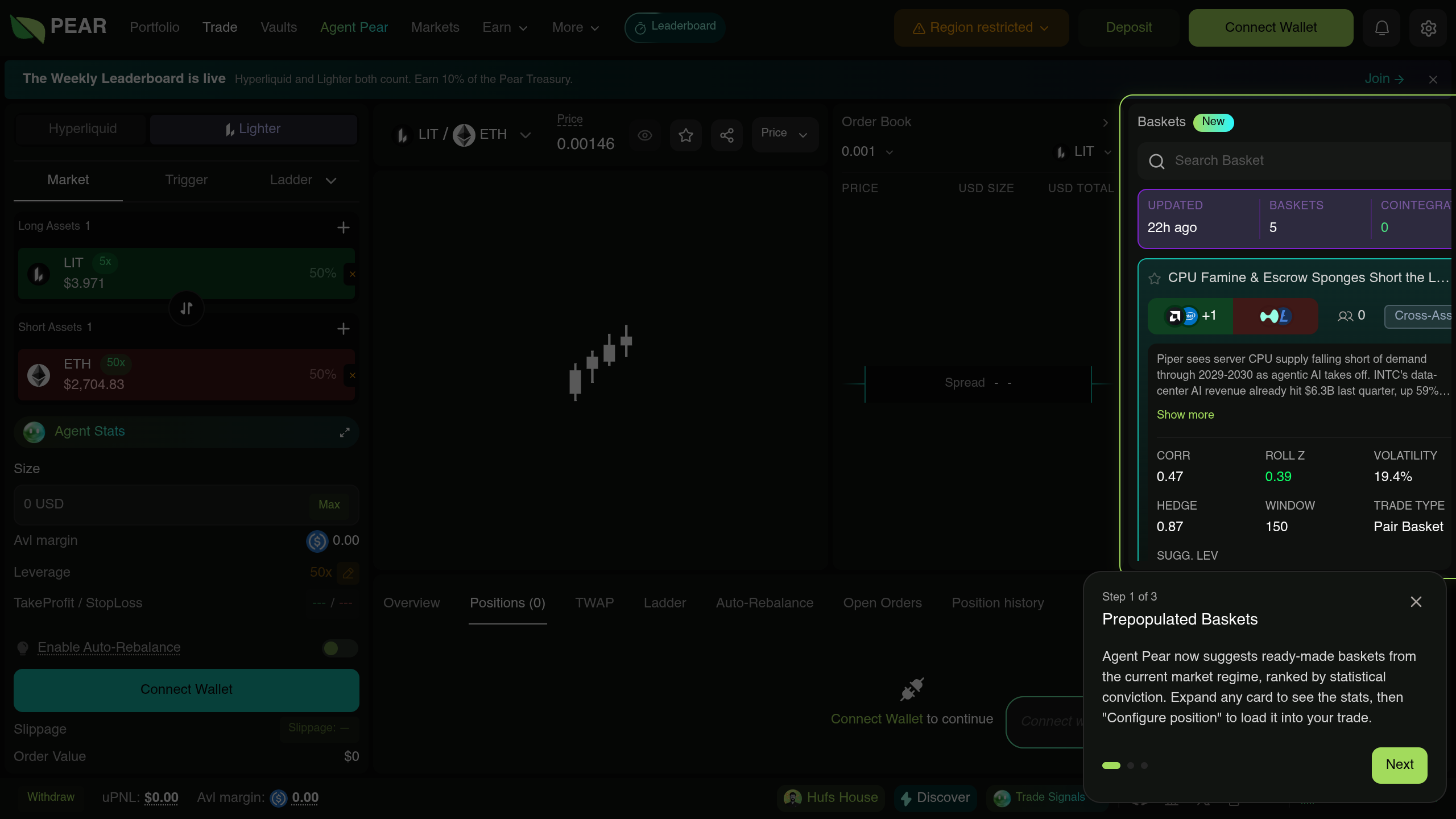Switch to the Trigger order tab
1456x819 pixels.
click(x=186, y=180)
